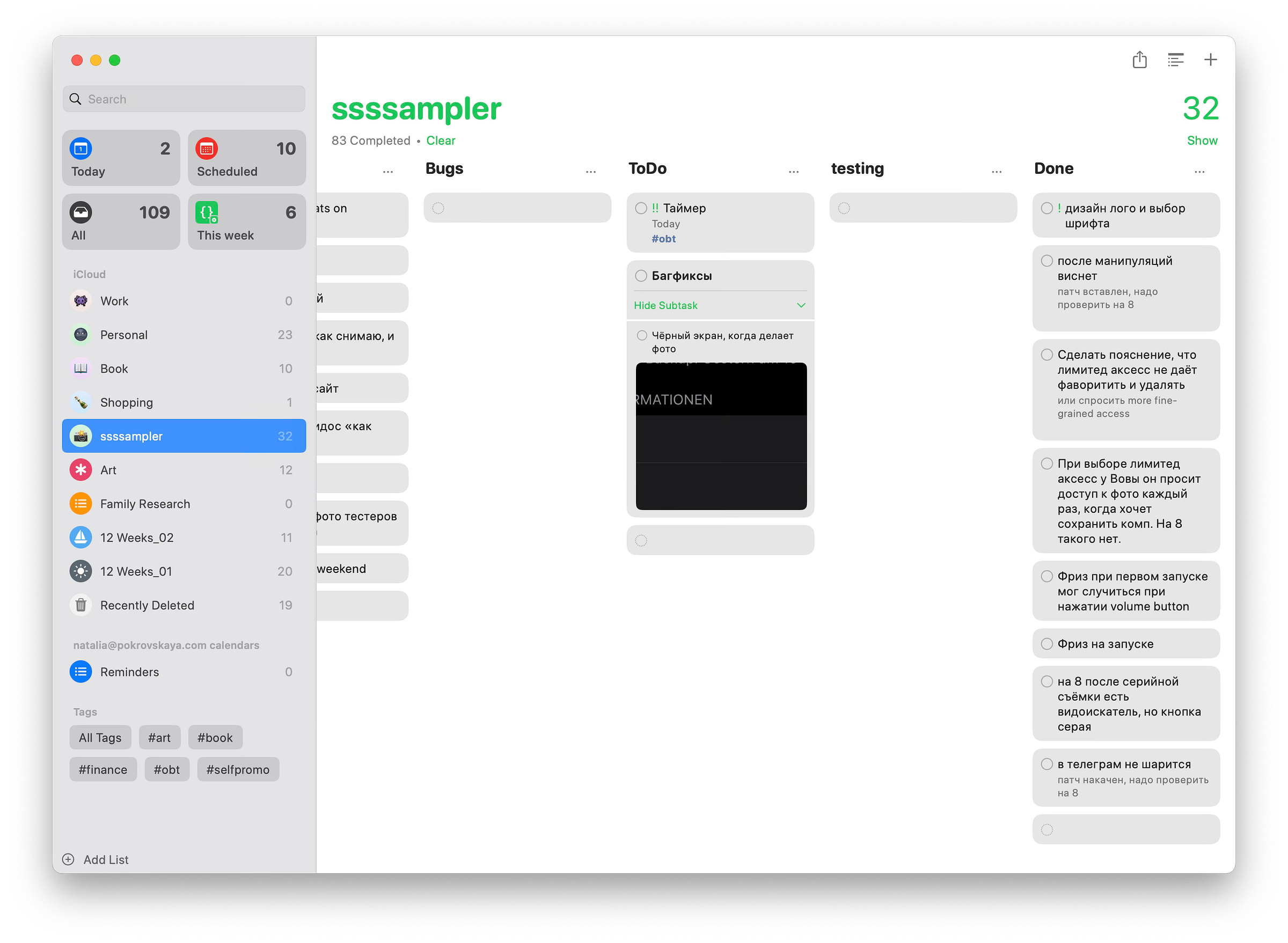This screenshot has width=1288, height=943.
Task: Check off Фриз на запуске reminder
Action: (1046, 644)
